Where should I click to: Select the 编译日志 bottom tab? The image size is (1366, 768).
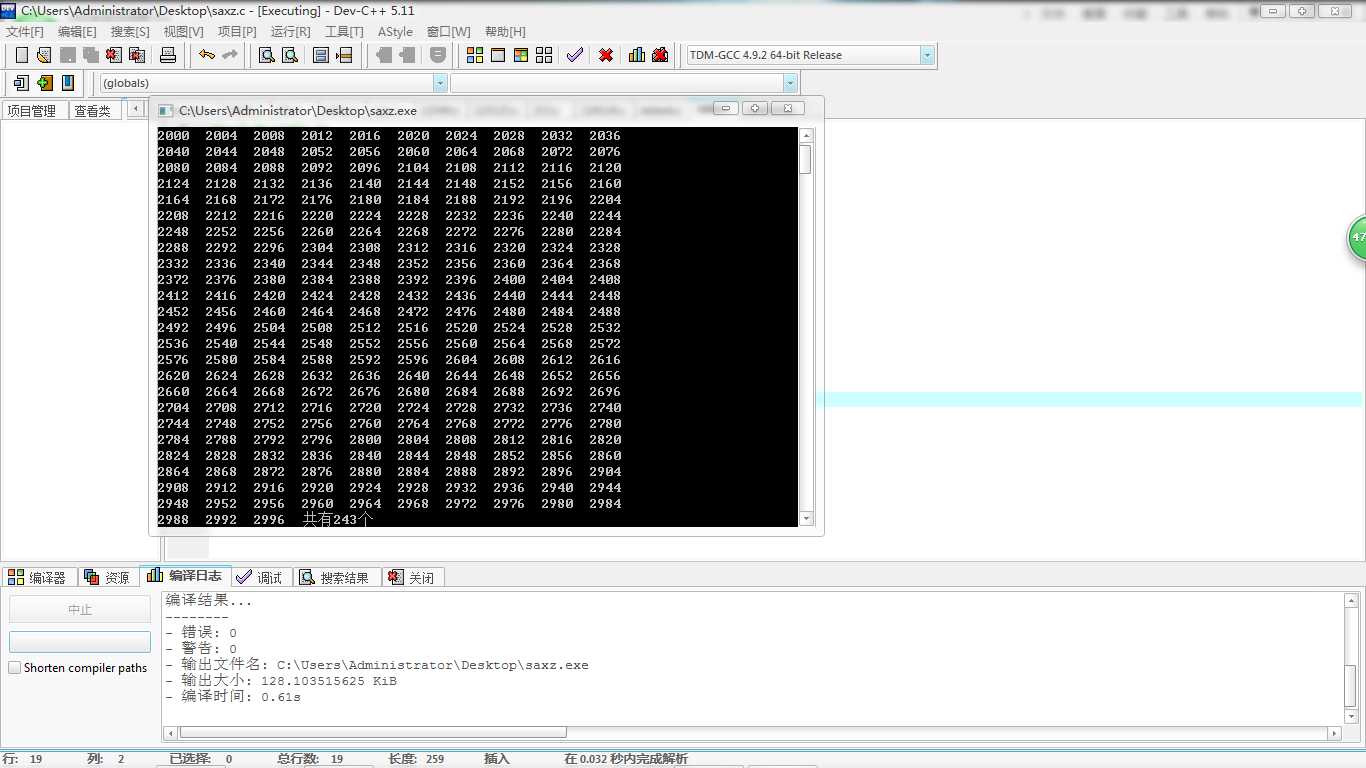(x=186, y=576)
